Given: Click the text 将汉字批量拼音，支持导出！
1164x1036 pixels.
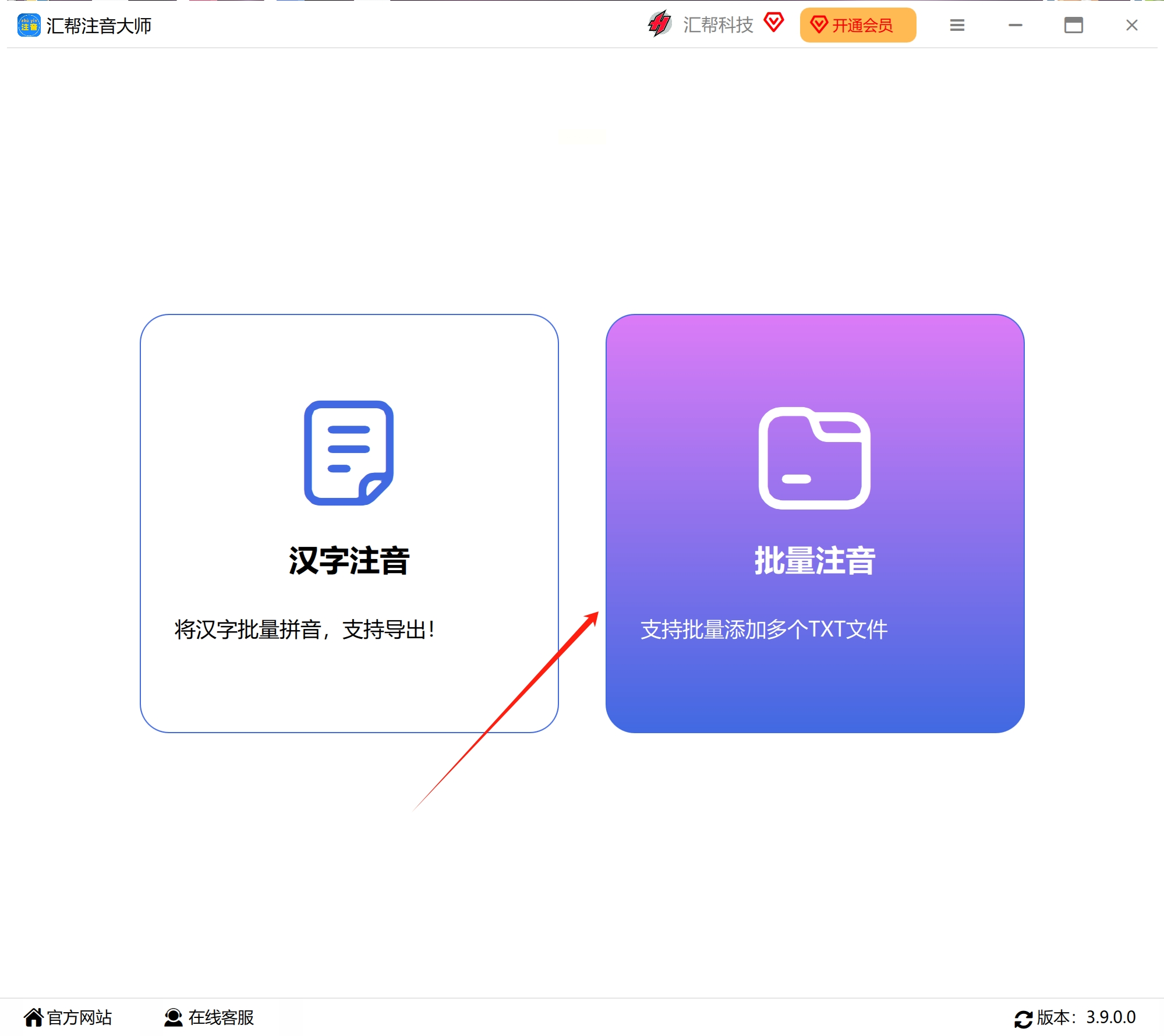Looking at the screenshot, I should (x=306, y=630).
